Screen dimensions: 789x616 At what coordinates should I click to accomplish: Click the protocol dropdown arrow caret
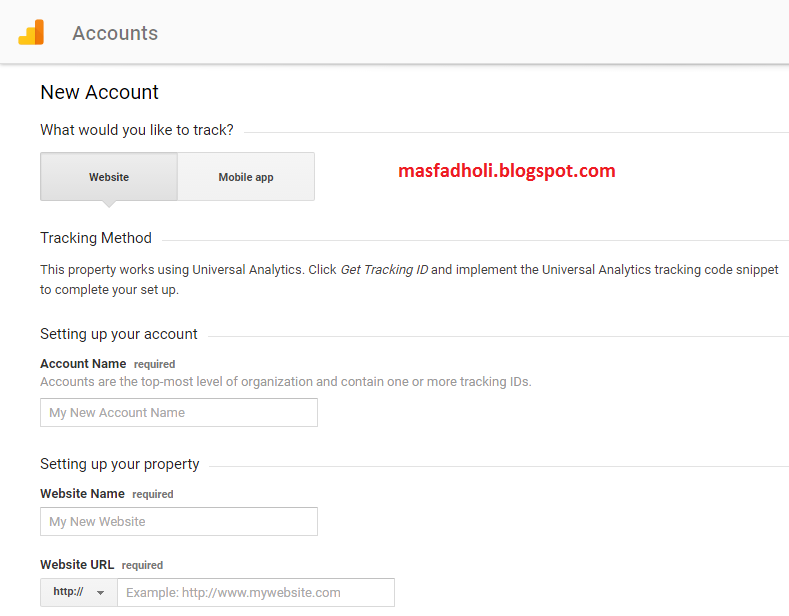point(100,593)
